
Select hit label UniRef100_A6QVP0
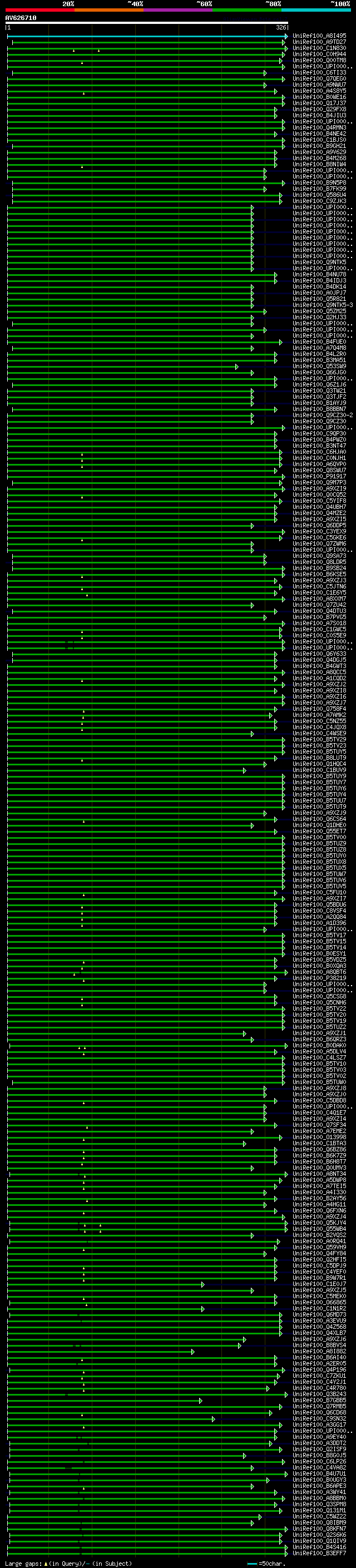click(319, 464)
